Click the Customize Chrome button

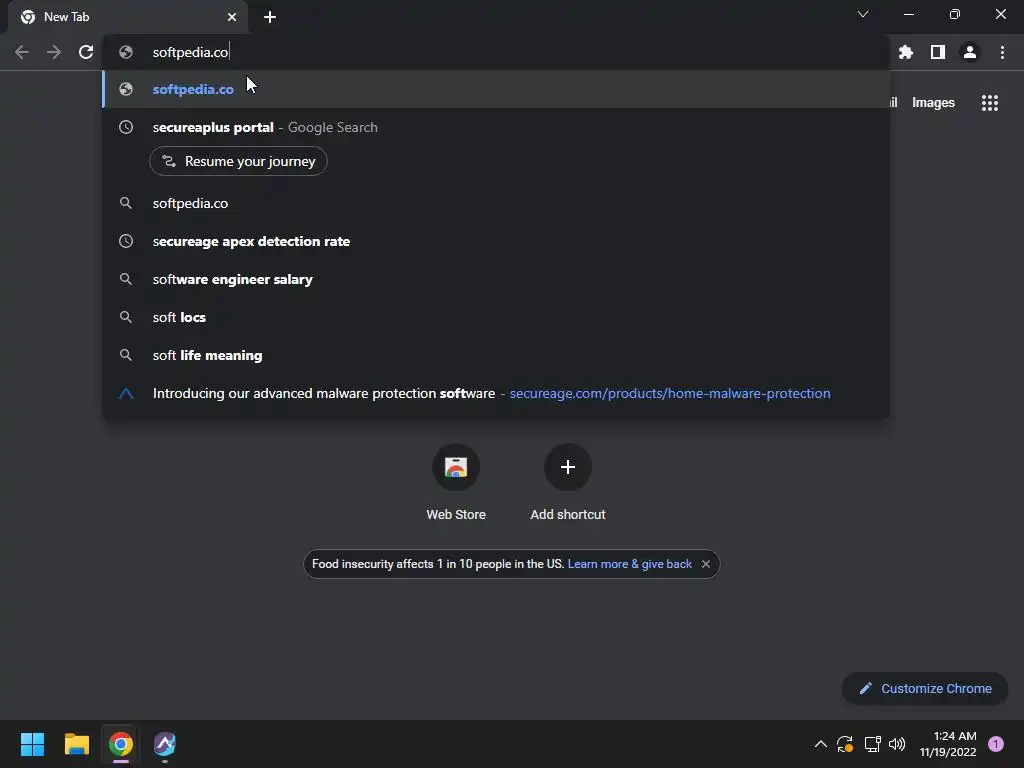click(x=925, y=688)
